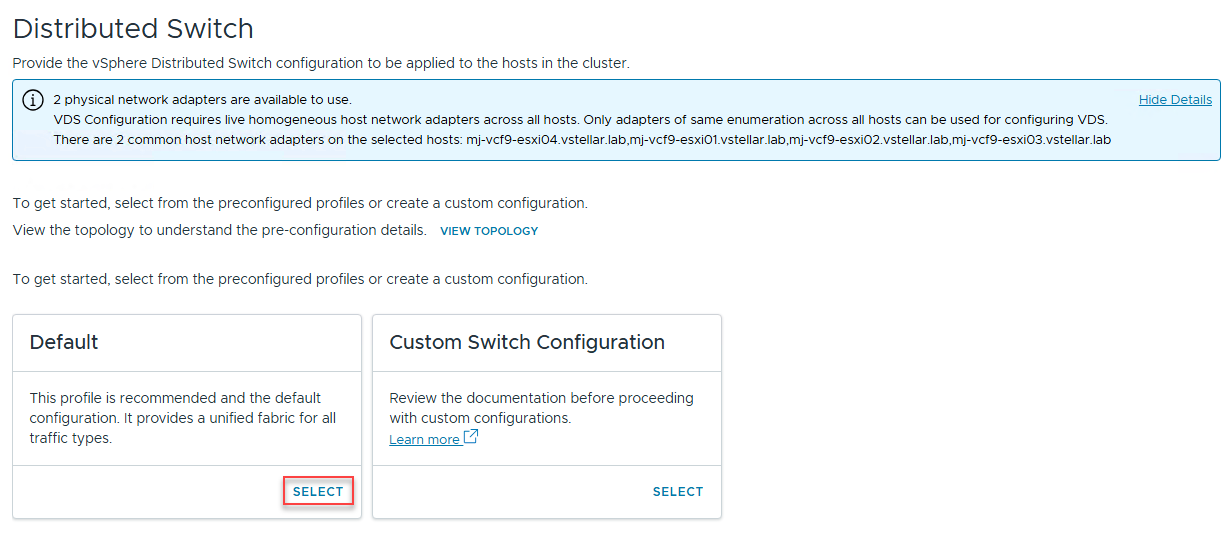Click the external link icon beside Learn more
This screenshot has width=1232, height=549.
click(471, 437)
